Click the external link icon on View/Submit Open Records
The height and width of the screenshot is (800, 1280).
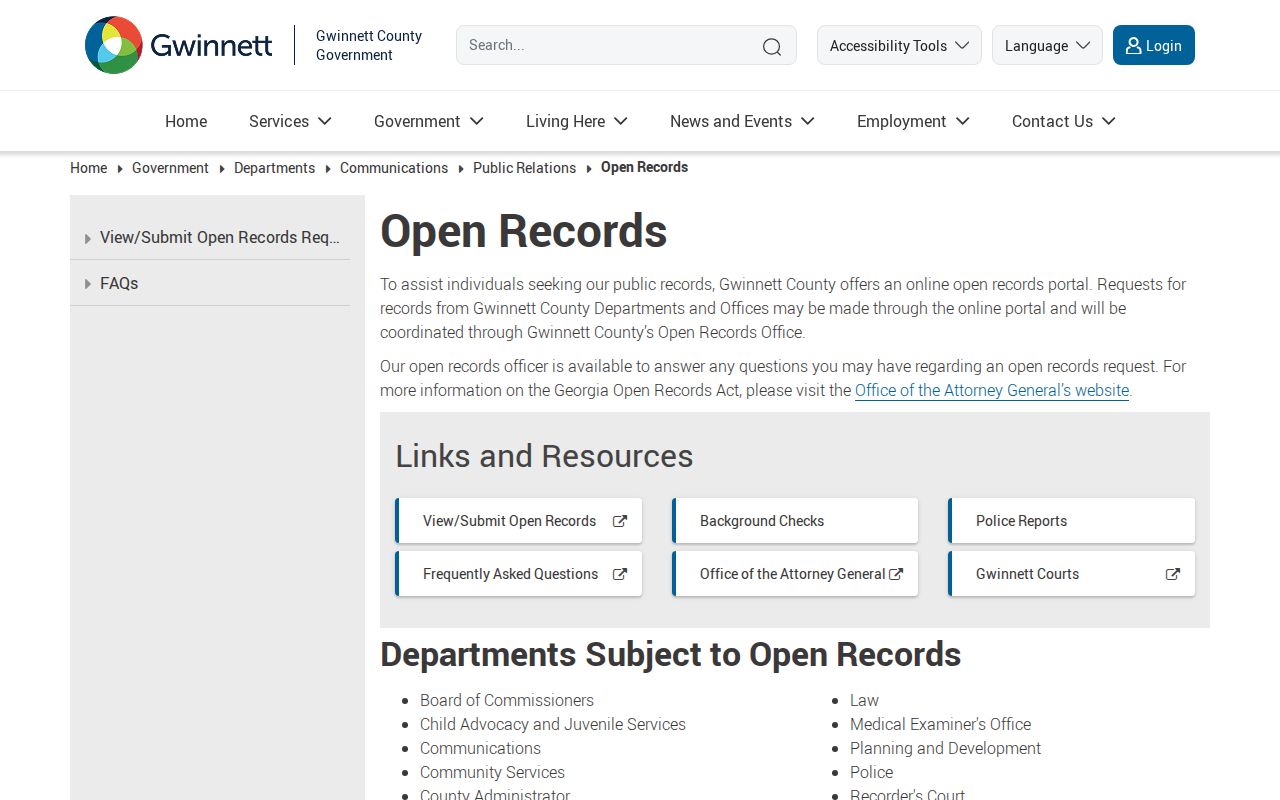click(x=620, y=521)
